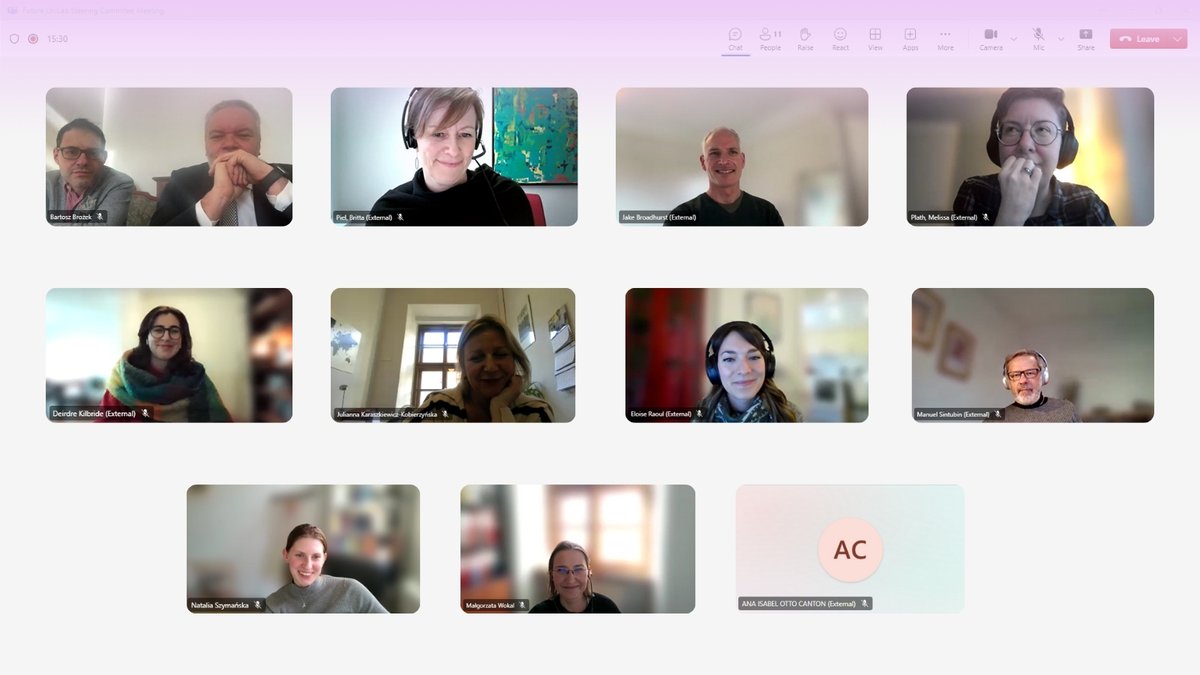Select Julianna Karaszkiewicz-Kobierzyńska's video tile
Image resolution: width=1200 pixels, height=675 pixels.
[x=453, y=355]
